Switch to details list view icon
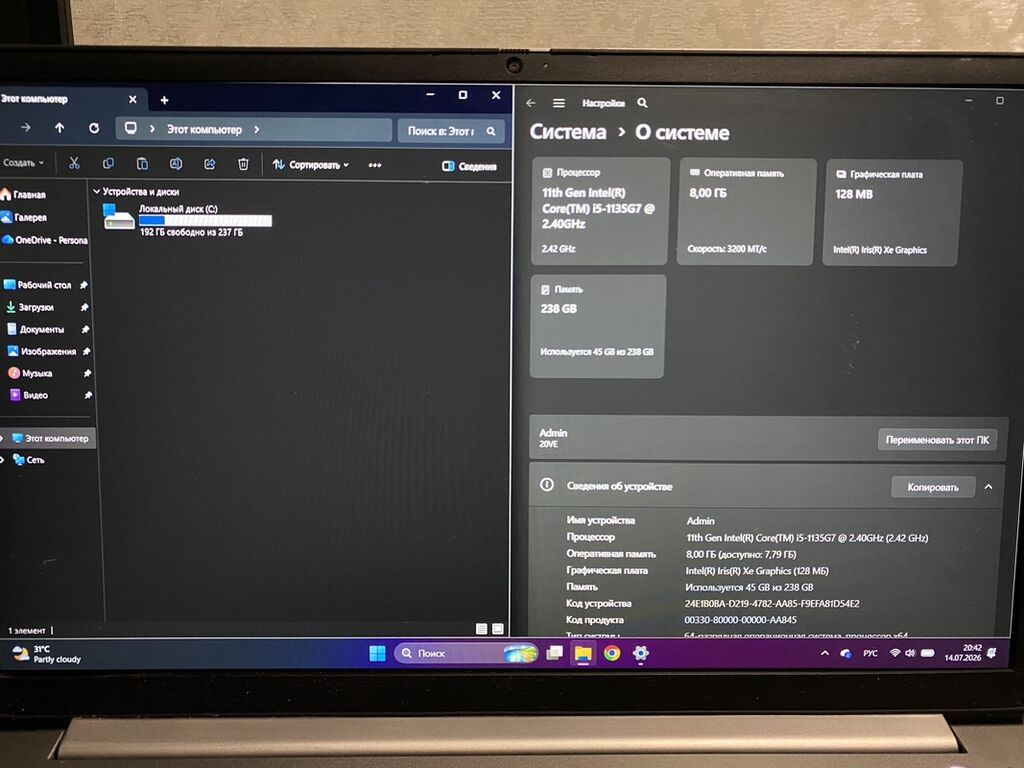Screen dimensions: 1024x768 coord(481,629)
